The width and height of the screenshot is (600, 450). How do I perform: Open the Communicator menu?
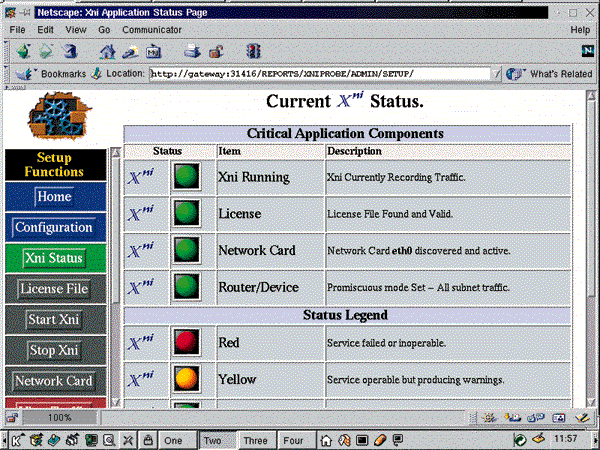(x=151, y=30)
